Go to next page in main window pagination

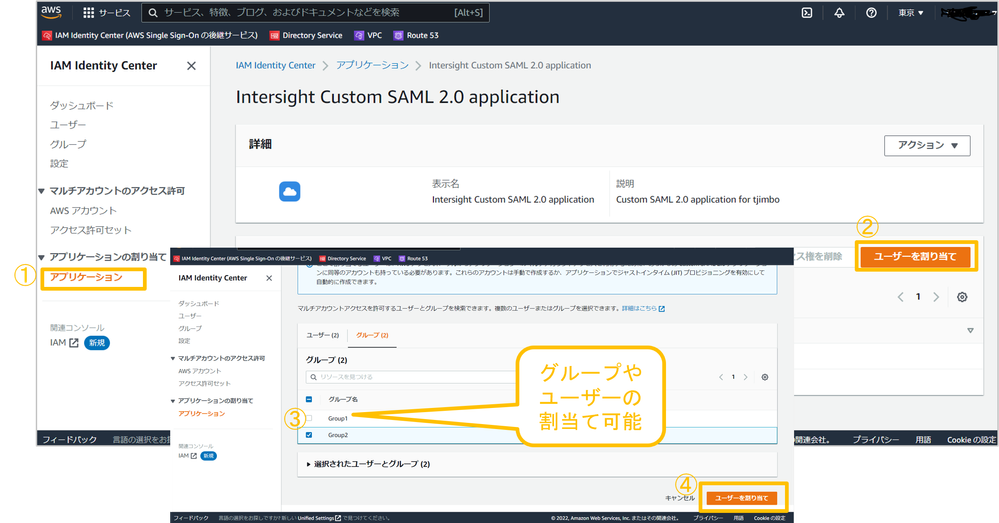coord(936,297)
